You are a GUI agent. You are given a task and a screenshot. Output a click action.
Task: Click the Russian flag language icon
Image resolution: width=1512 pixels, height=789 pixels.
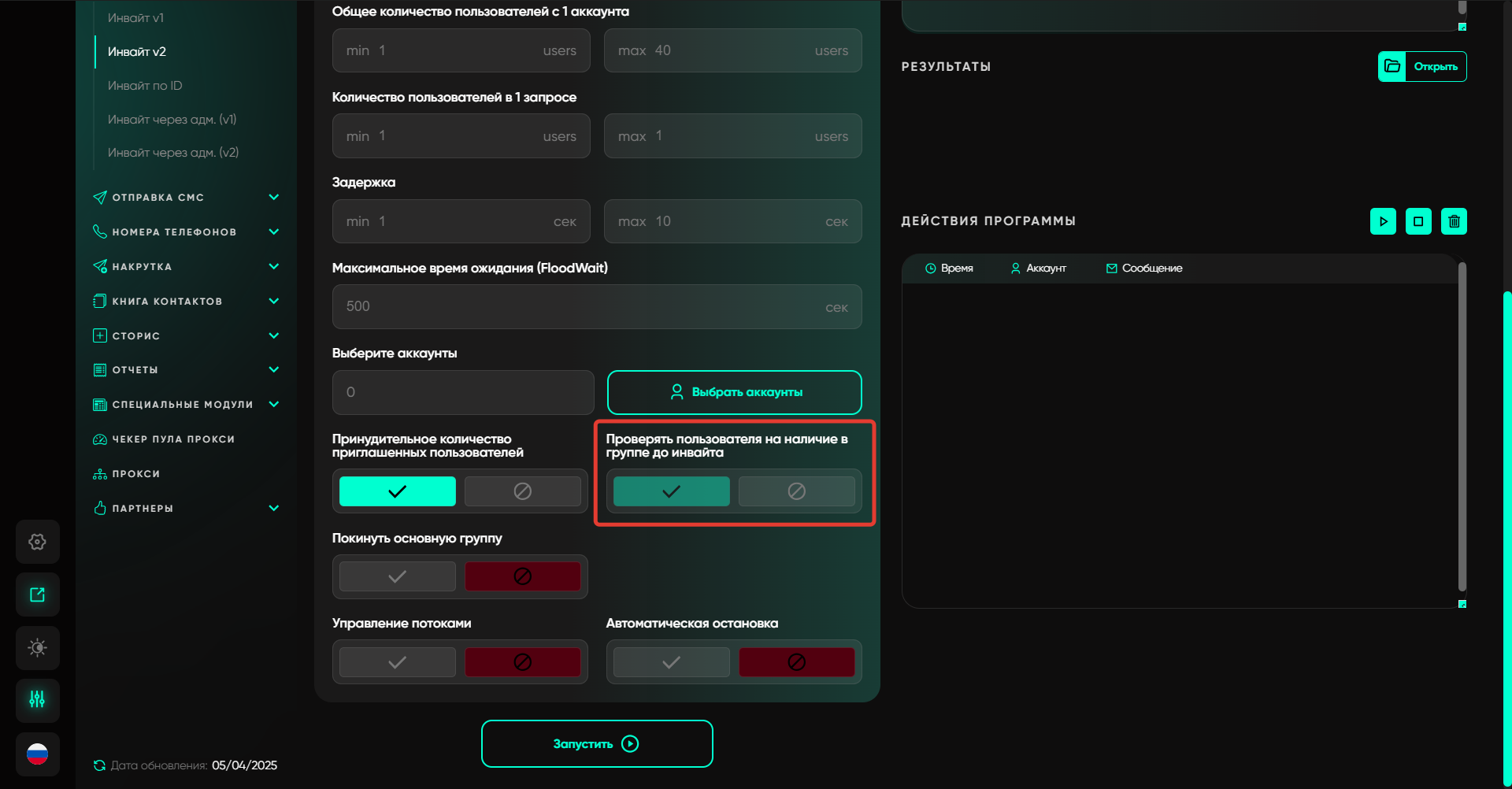pos(37,754)
